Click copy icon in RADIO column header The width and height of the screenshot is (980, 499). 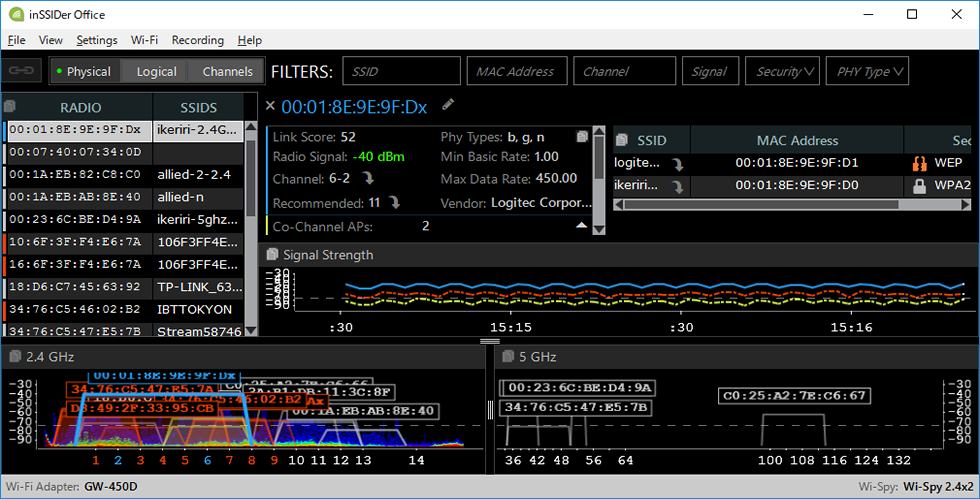[9, 106]
